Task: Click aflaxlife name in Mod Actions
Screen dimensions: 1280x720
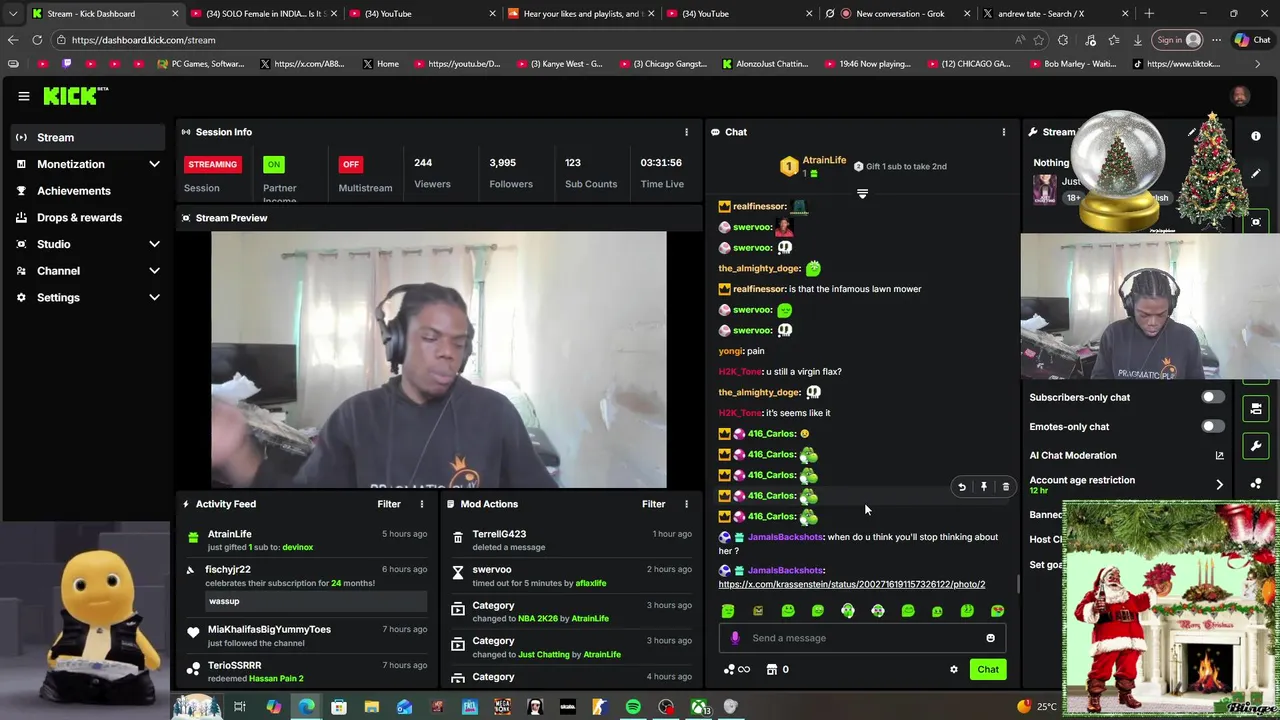Action: point(591,583)
